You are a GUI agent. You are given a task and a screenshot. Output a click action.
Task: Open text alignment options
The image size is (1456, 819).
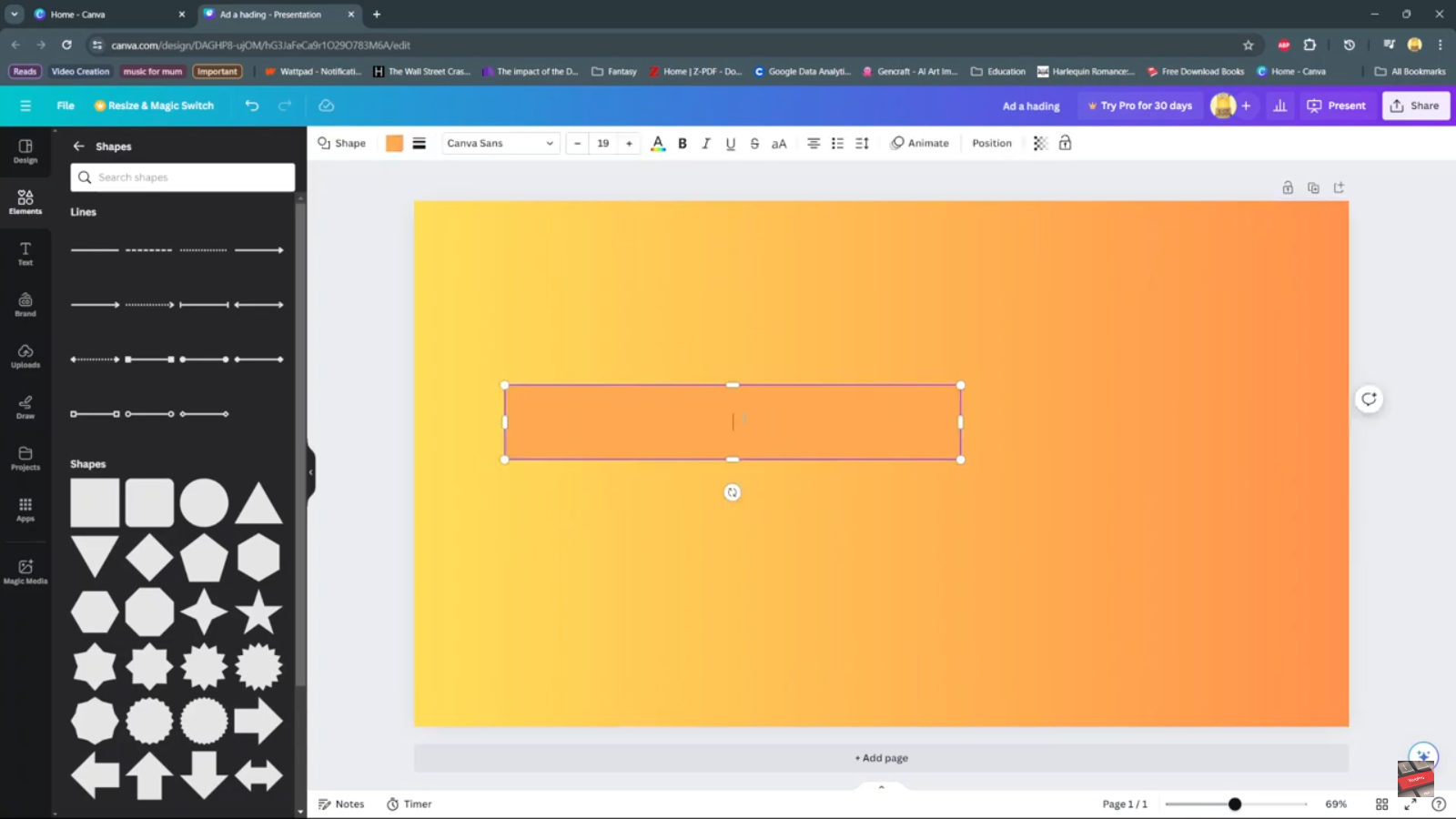point(814,143)
